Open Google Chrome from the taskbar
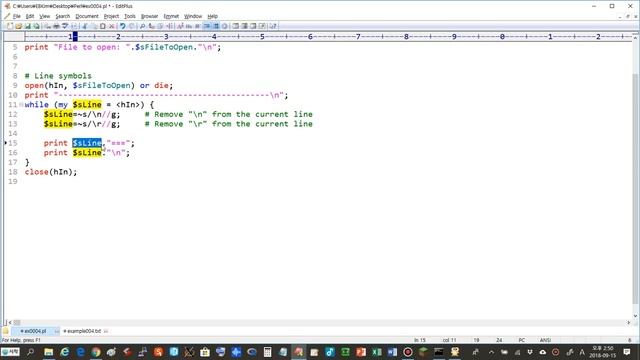The height and width of the screenshot is (360, 640). [x=96, y=352]
